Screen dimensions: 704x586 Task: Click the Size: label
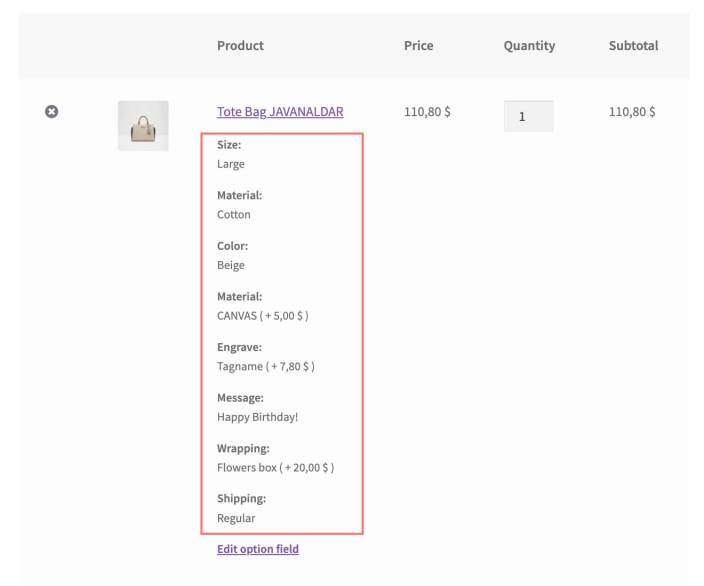click(229, 145)
